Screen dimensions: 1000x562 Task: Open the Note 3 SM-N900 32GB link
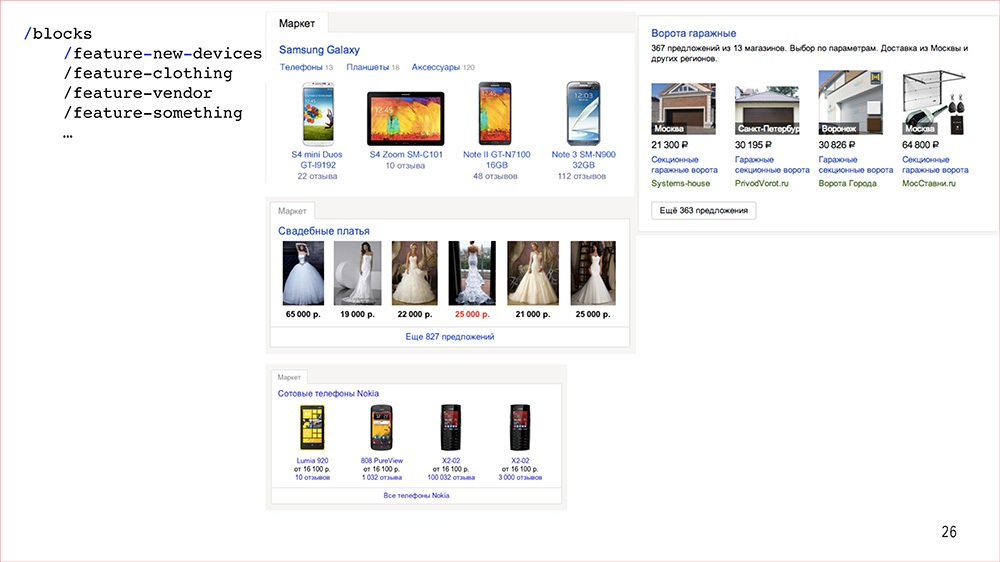click(583, 159)
